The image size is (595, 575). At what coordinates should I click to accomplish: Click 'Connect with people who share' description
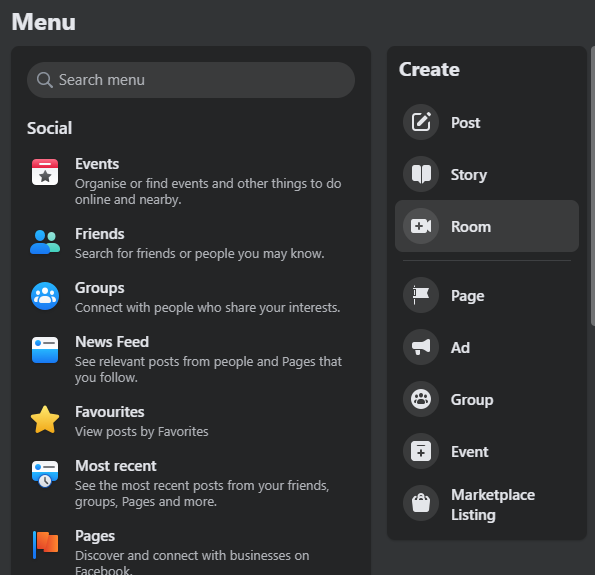tap(208, 308)
